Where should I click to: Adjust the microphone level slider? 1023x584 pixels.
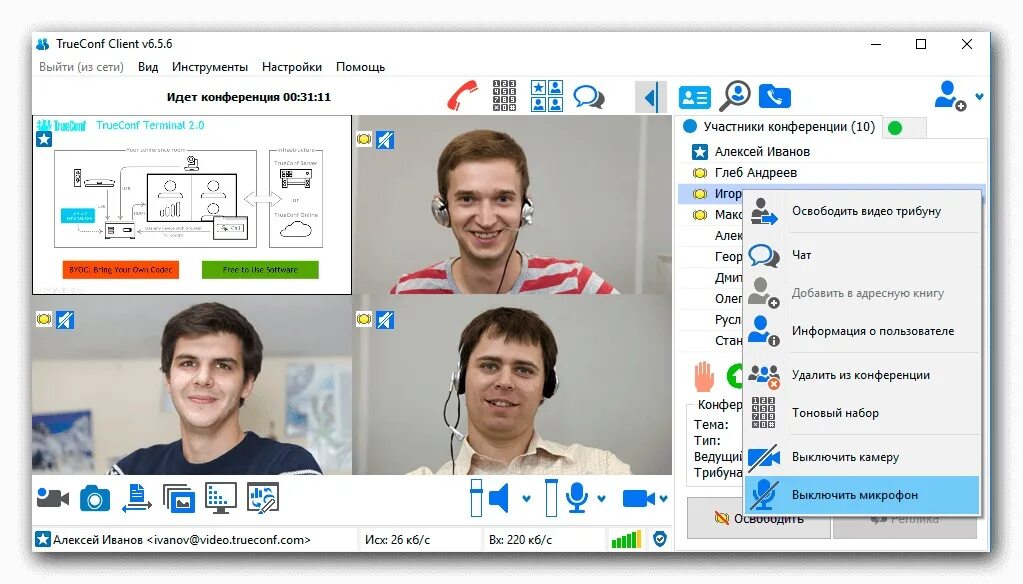click(551, 498)
